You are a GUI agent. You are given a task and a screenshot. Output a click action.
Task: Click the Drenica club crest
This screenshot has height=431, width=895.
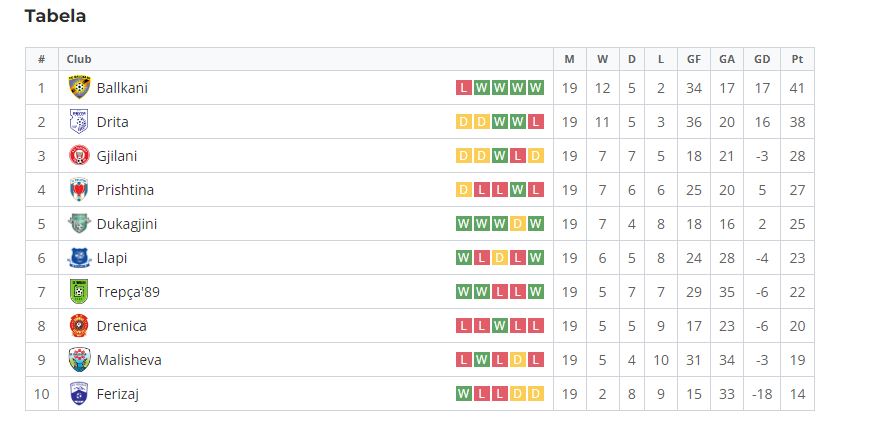pos(79,325)
